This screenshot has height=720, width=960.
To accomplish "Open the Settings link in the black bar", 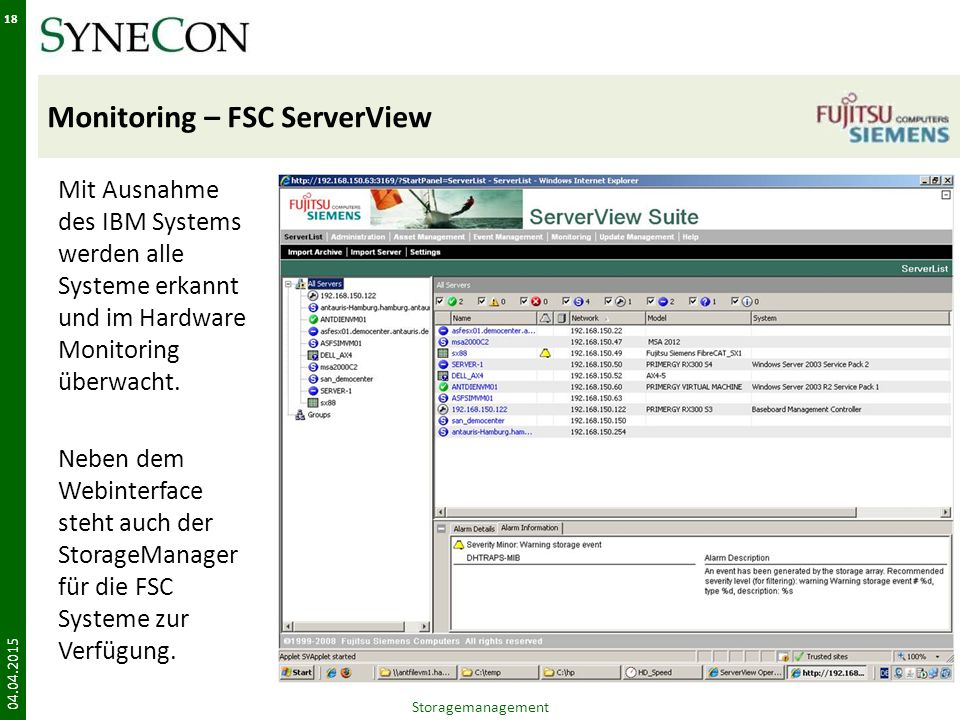I will pyautogui.click(x=426, y=252).
